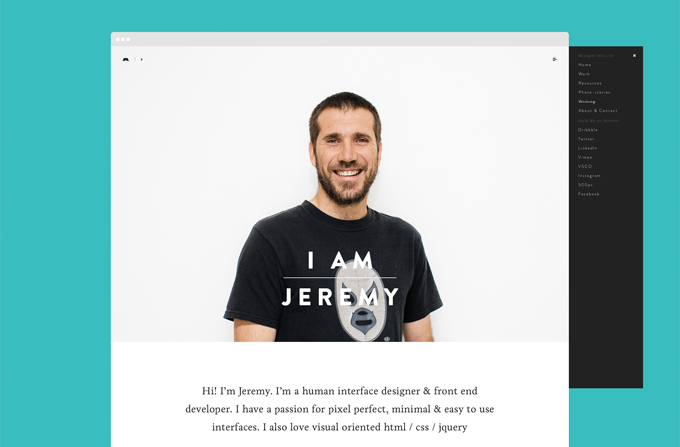The image size is (680, 447).
Task: Visit the Dribbble profile link
Action: pyautogui.click(x=588, y=130)
